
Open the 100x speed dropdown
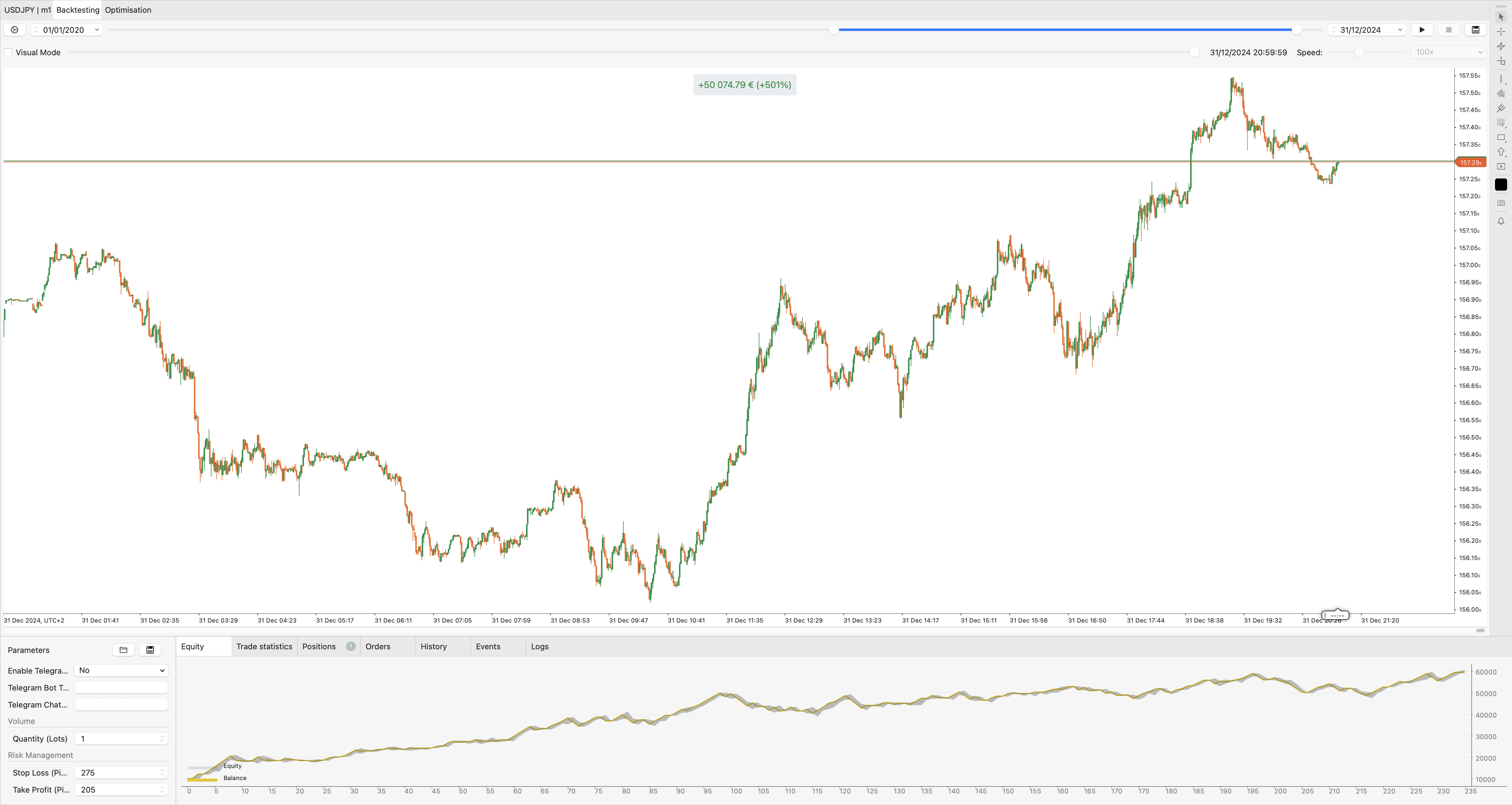pos(1449,52)
